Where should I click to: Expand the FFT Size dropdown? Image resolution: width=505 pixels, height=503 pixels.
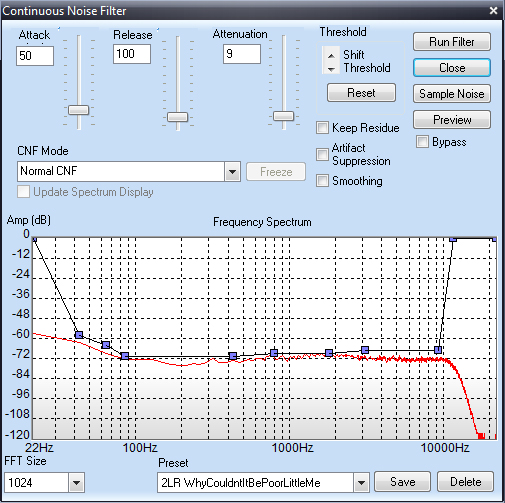coord(76,482)
